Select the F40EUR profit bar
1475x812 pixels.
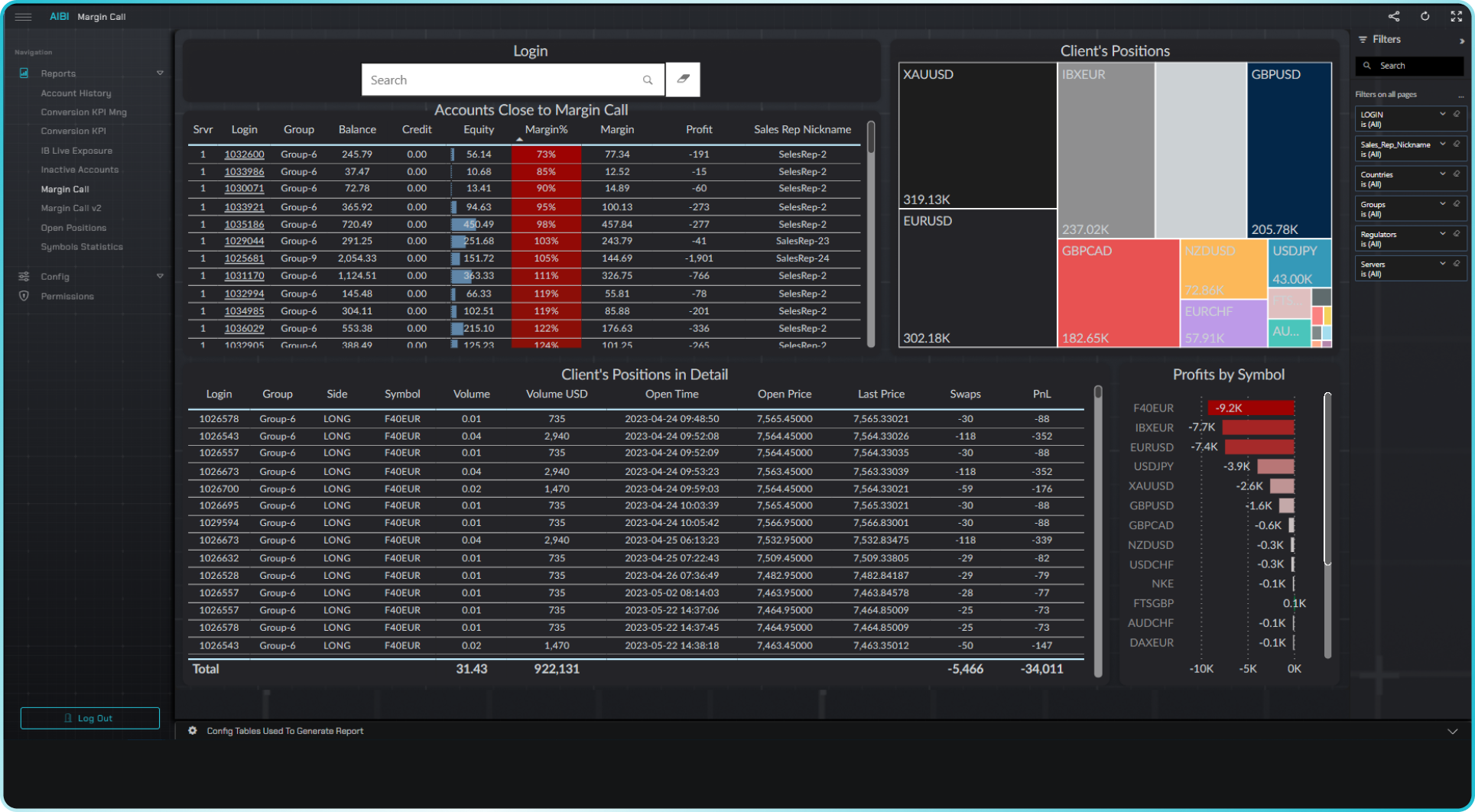tap(1251, 408)
